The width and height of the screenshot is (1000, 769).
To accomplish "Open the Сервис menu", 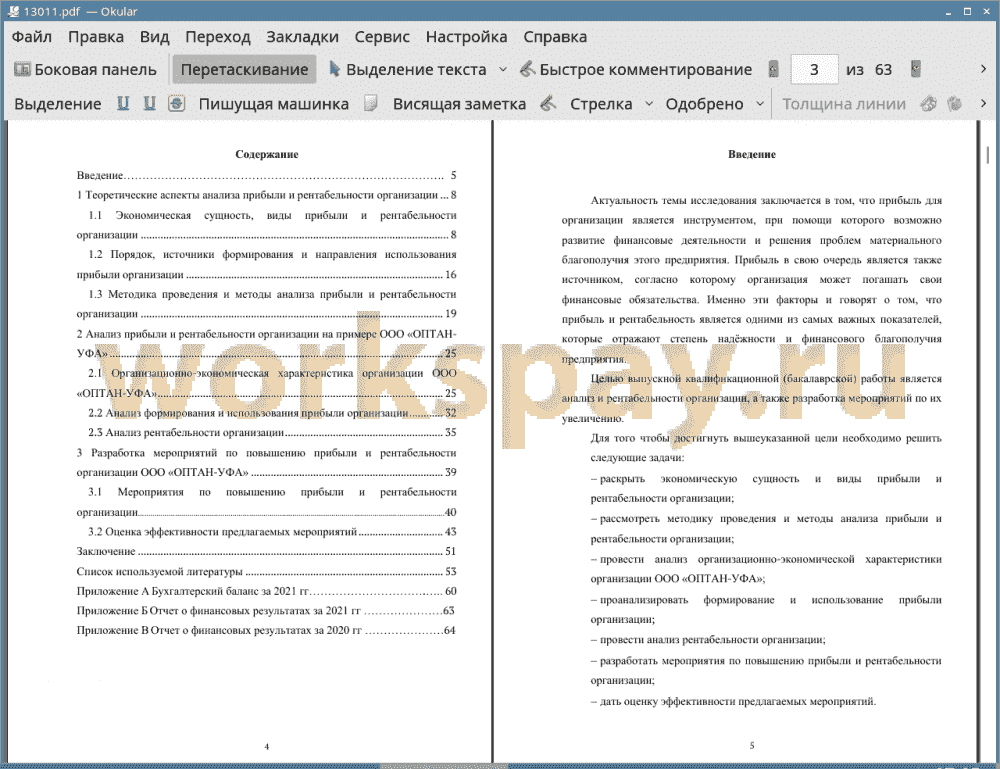I will click(382, 37).
